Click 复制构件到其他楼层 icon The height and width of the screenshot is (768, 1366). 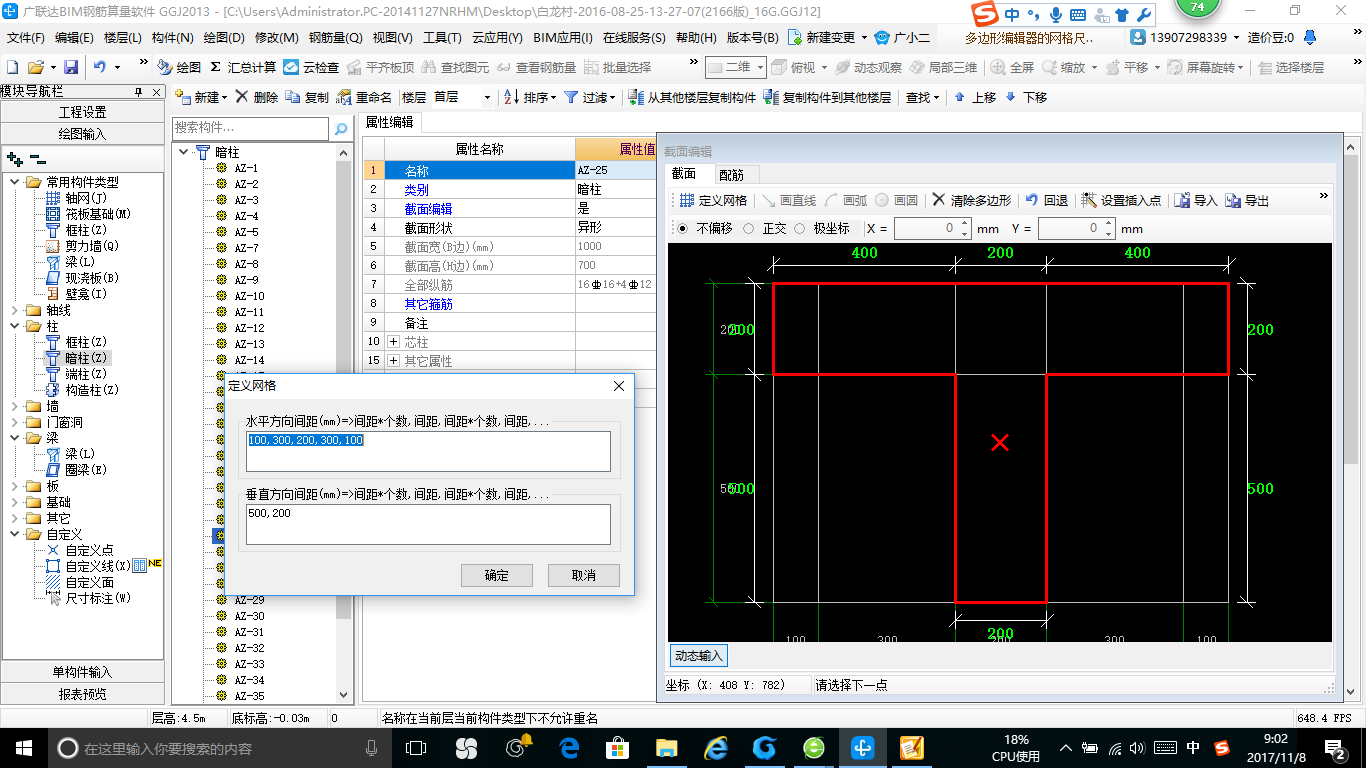point(827,97)
